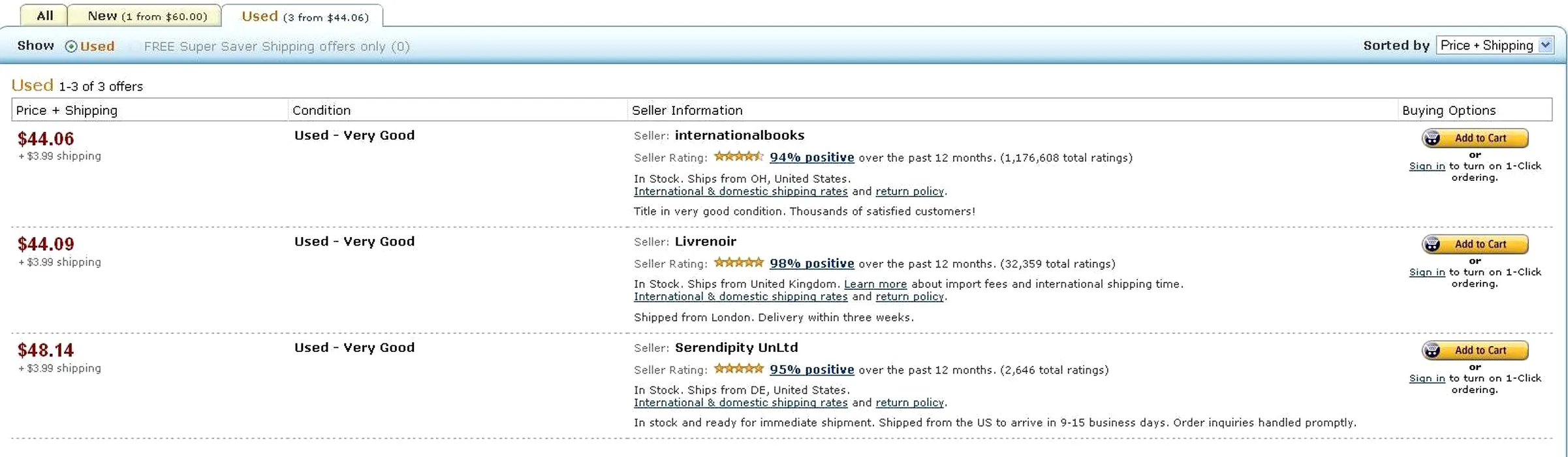Viewport: 1568px width, 457px height.
Task: Click Livrenoir's five-star rating icon
Action: pyautogui.click(x=738, y=262)
